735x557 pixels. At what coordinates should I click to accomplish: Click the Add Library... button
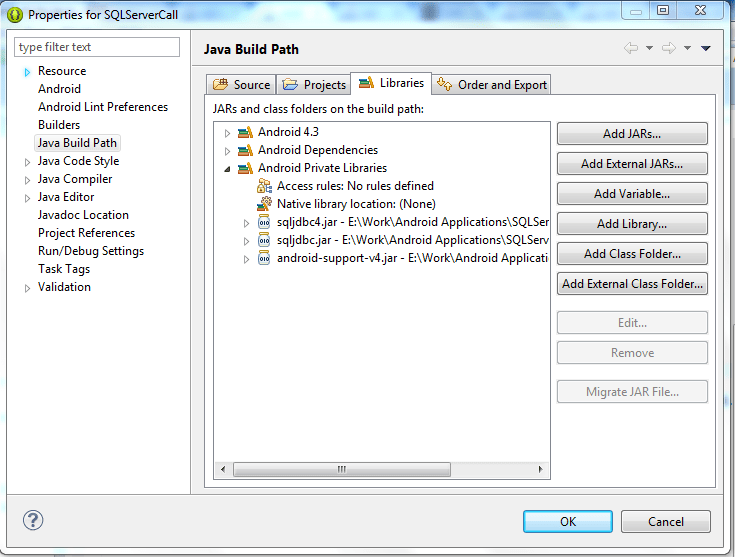pos(632,224)
